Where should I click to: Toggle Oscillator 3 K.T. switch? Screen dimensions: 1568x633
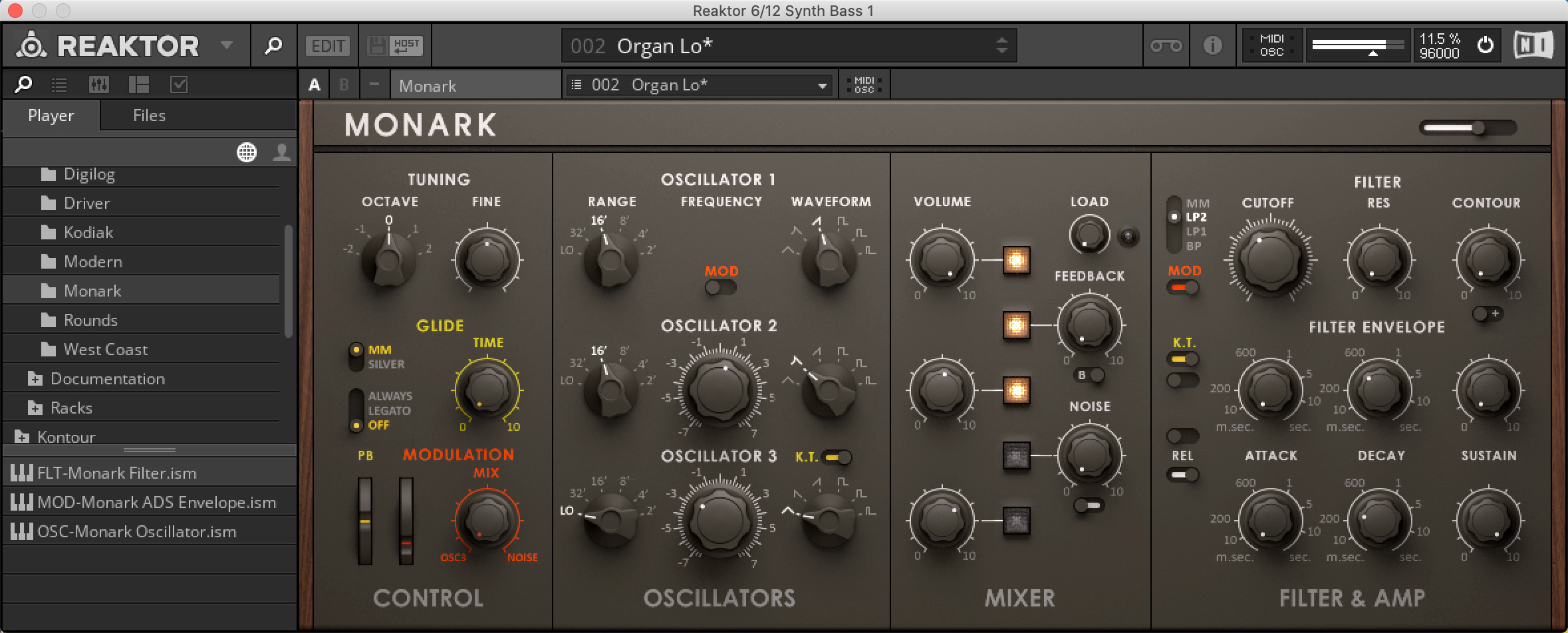pos(837,457)
